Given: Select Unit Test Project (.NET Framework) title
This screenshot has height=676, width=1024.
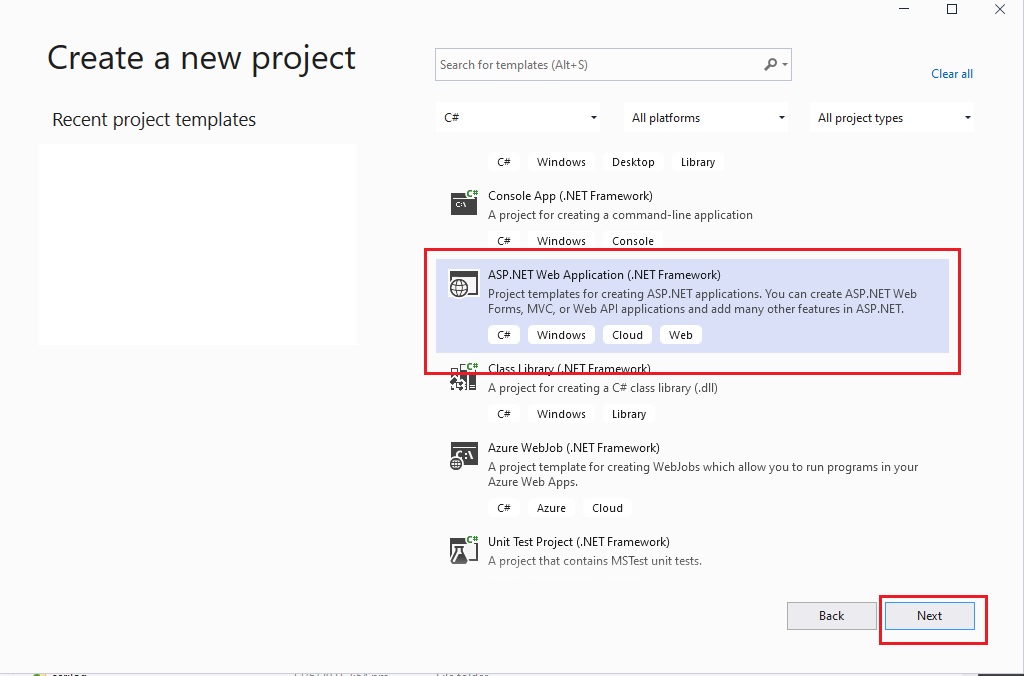Looking at the screenshot, I should (x=579, y=542).
